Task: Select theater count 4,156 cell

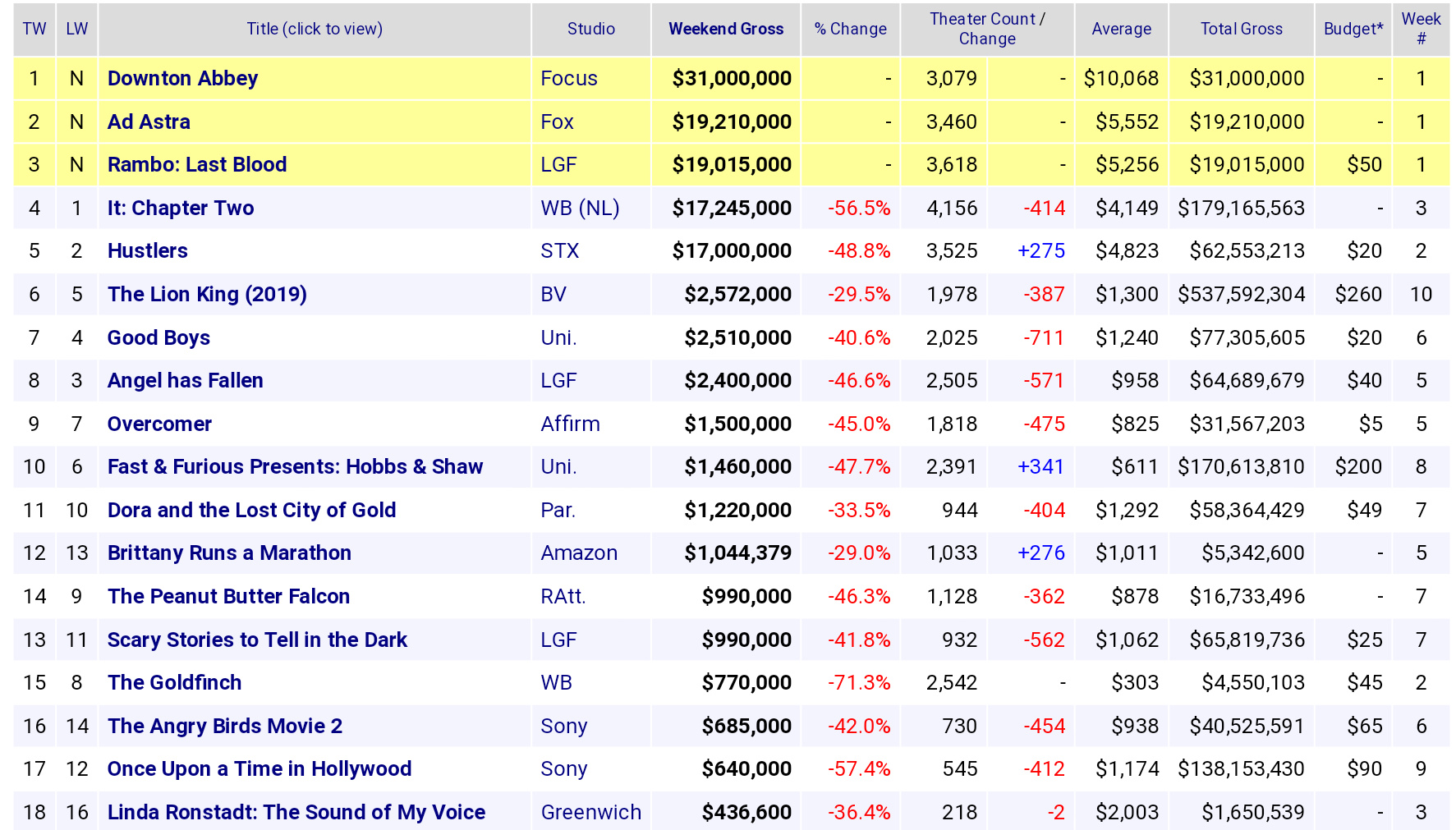Action: click(952, 209)
